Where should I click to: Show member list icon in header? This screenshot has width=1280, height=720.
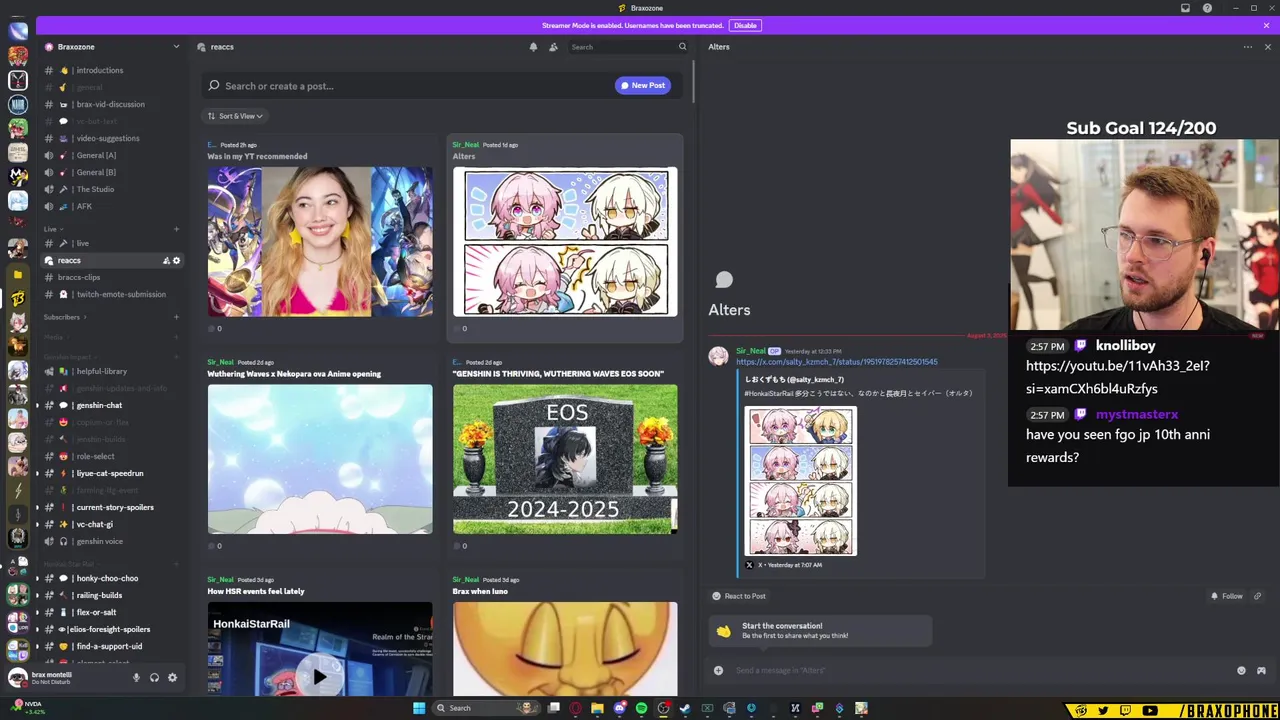553,47
